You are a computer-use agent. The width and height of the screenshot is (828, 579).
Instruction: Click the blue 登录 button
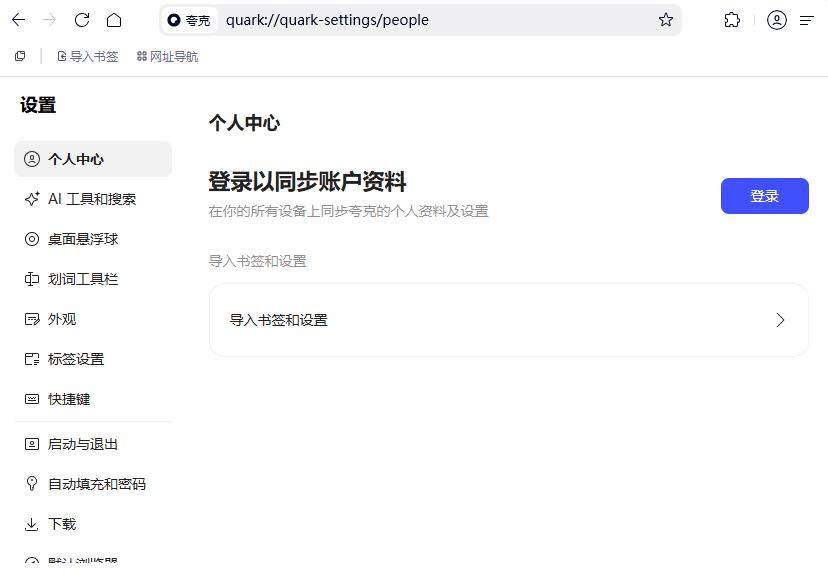[765, 196]
